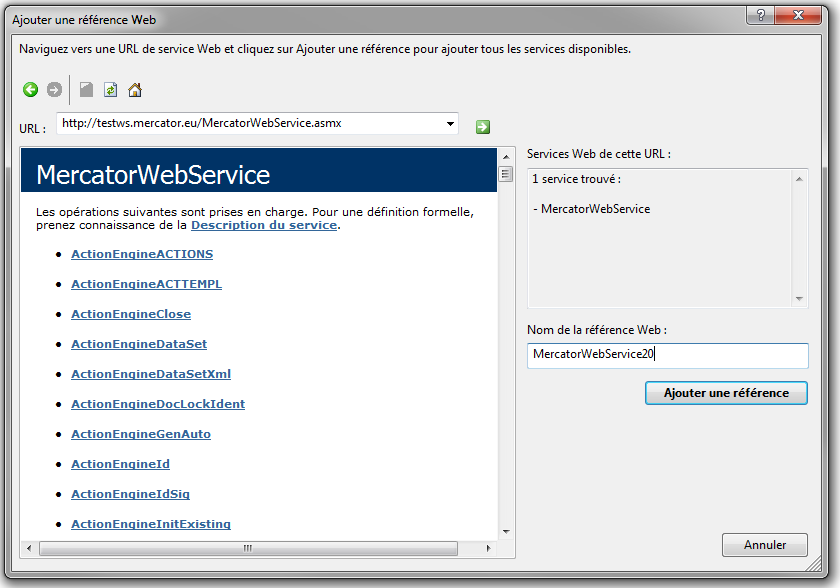
Task: Open the Description du service link
Action: 263,225
